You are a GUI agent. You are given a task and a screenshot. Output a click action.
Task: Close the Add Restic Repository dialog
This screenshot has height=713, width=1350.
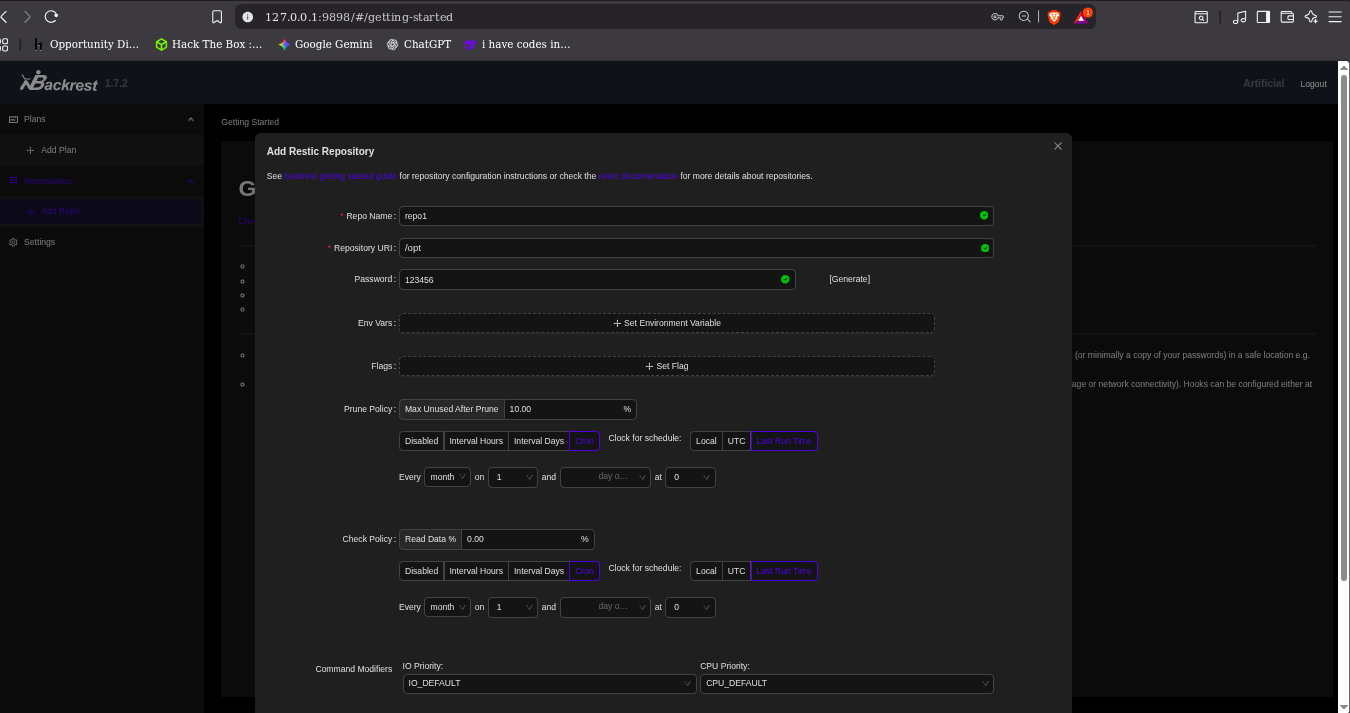1057,146
